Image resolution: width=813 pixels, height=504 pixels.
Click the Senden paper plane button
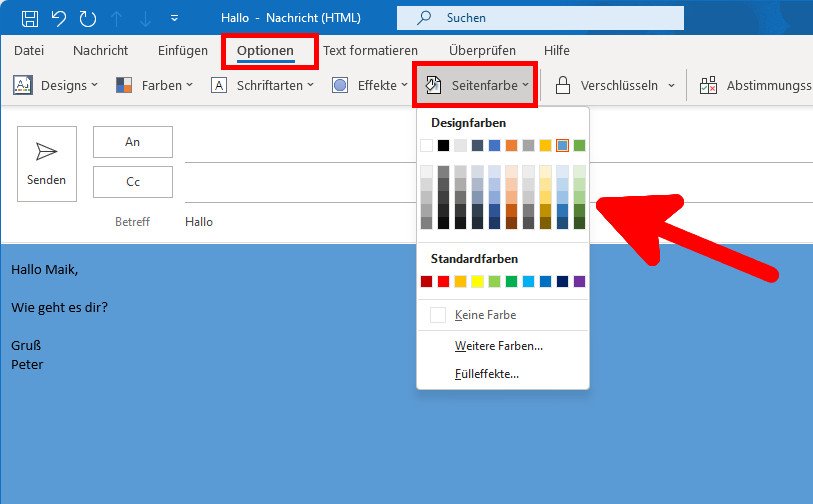[x=47, y=163]
